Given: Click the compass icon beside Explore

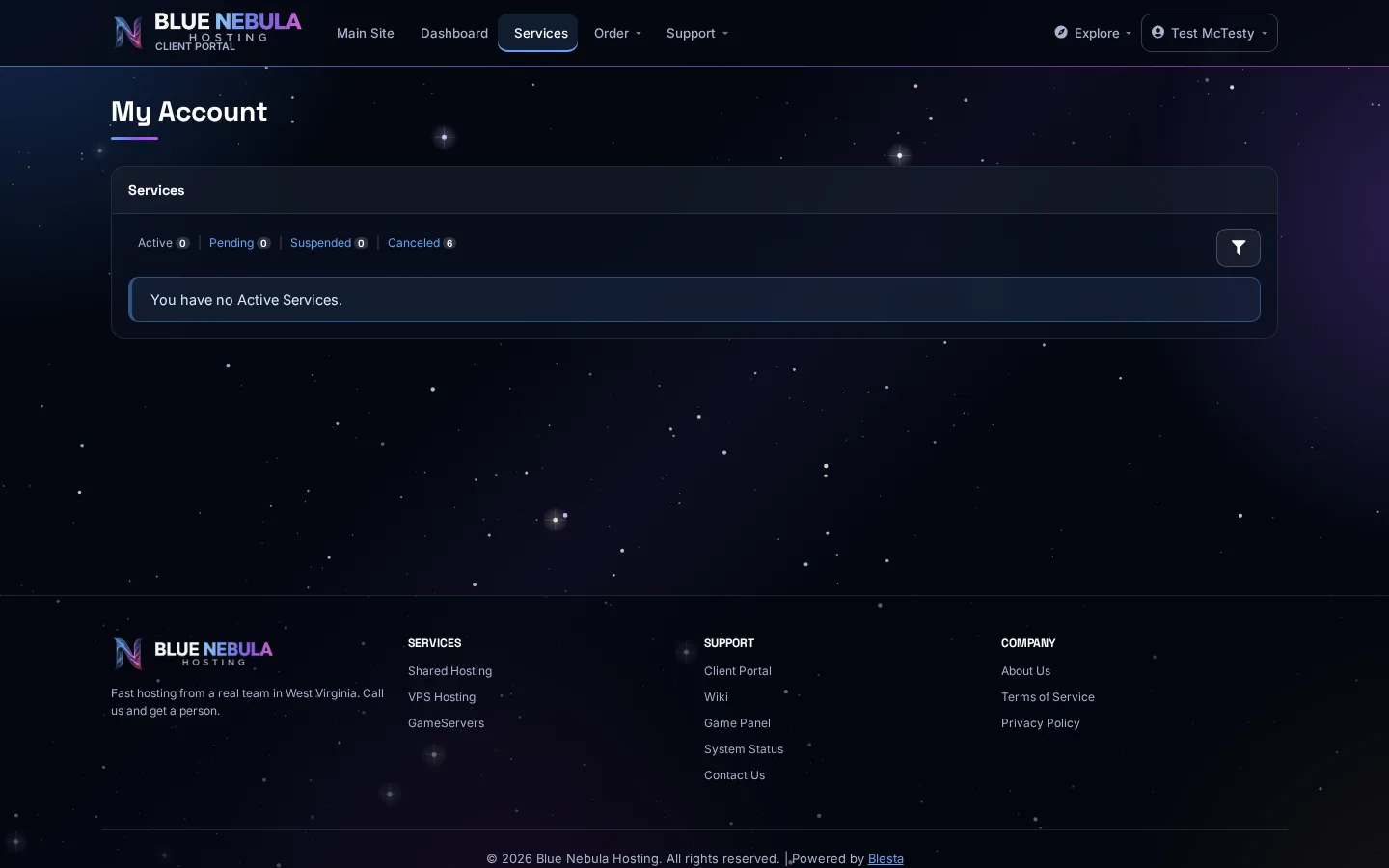Looking at the screenshot, I should point(1061,32).
